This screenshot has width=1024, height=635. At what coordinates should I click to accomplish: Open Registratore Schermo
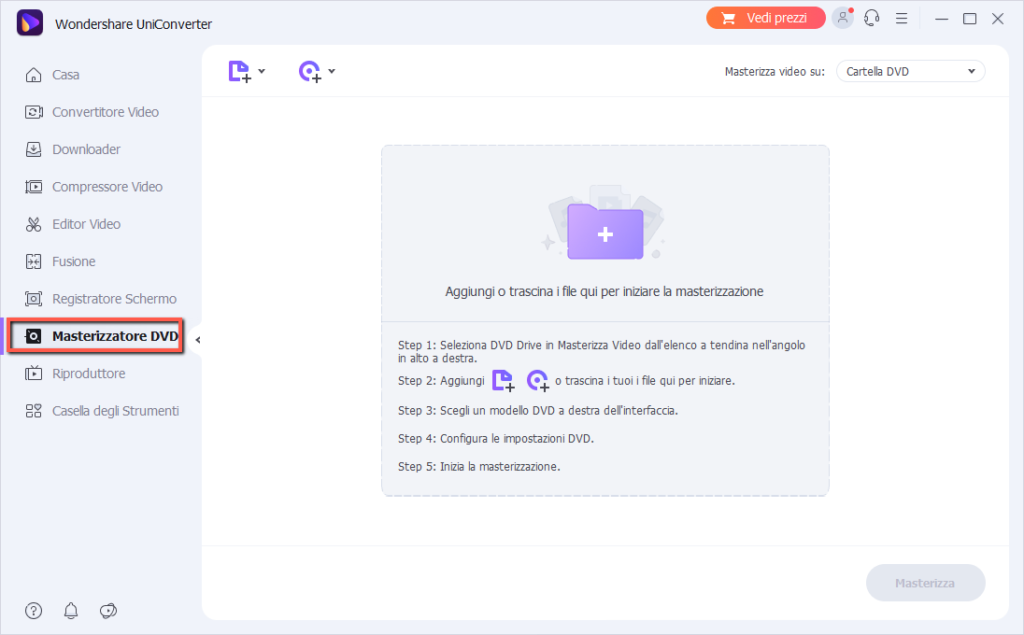tap(114, 299)
